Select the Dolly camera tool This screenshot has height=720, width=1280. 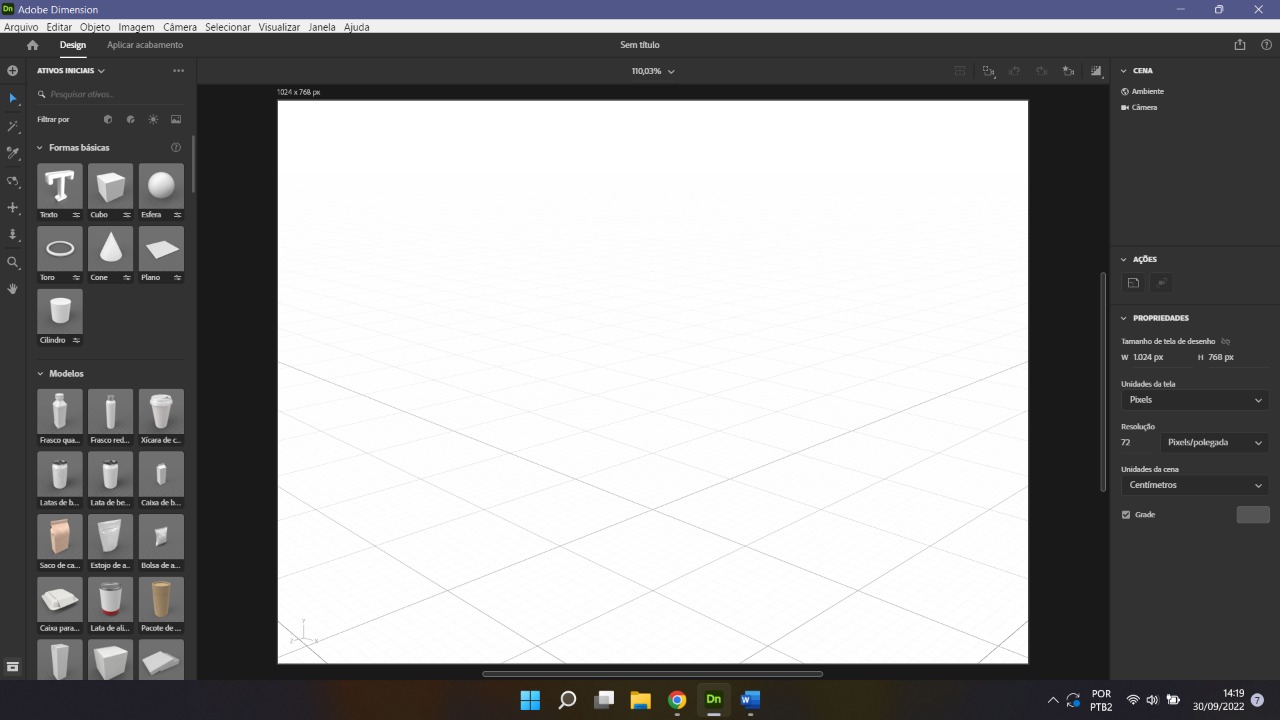(x=13, y=235)
